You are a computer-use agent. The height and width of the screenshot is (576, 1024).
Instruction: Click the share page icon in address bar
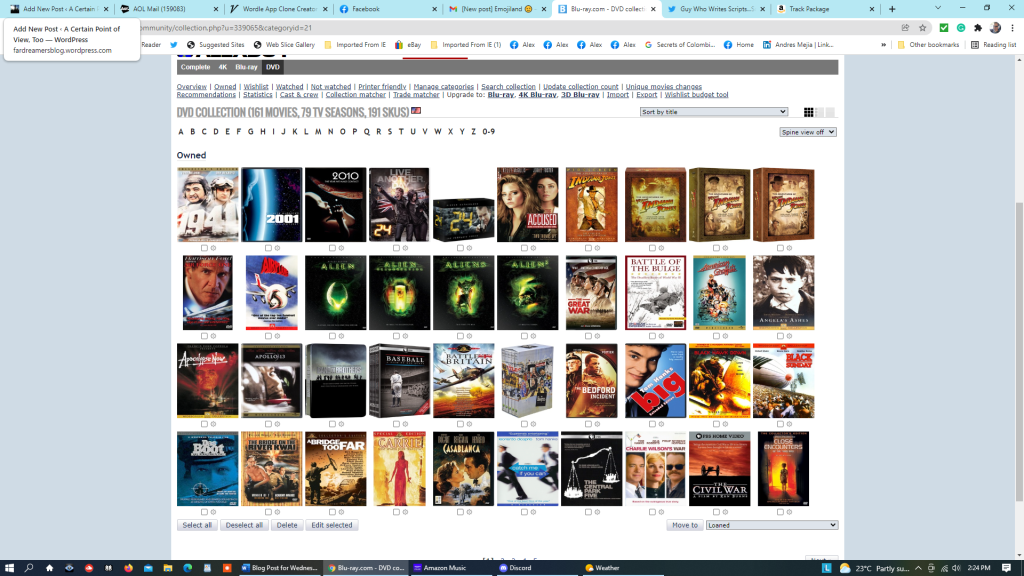click(x=905, y=27)
